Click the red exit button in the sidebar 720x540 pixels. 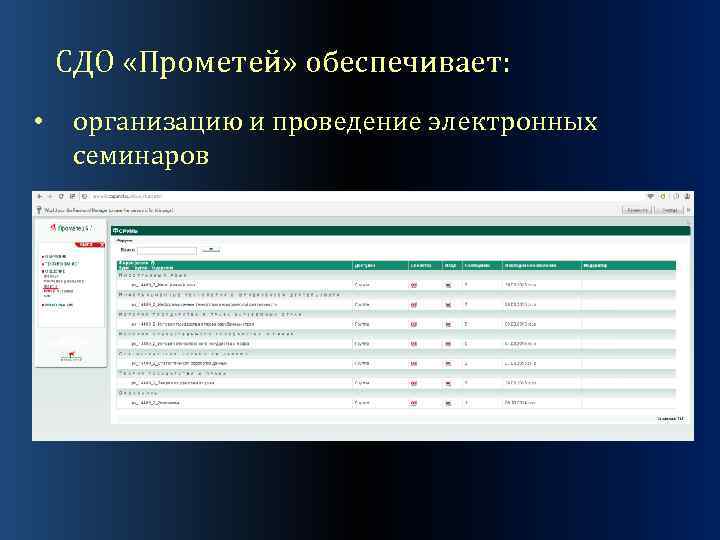click(89, 245)
